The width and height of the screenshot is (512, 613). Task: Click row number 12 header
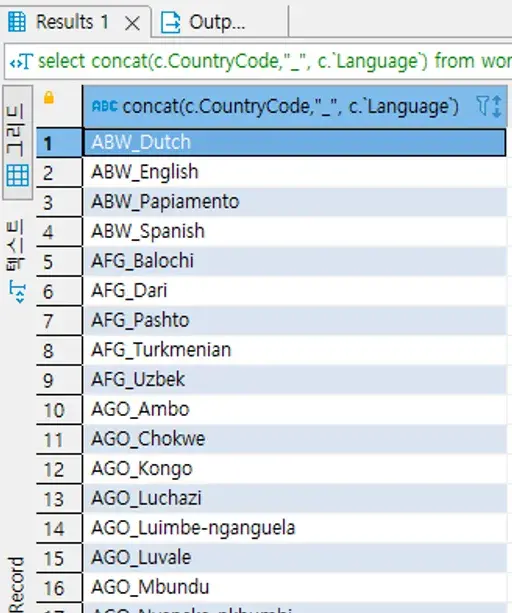[59, 470]
